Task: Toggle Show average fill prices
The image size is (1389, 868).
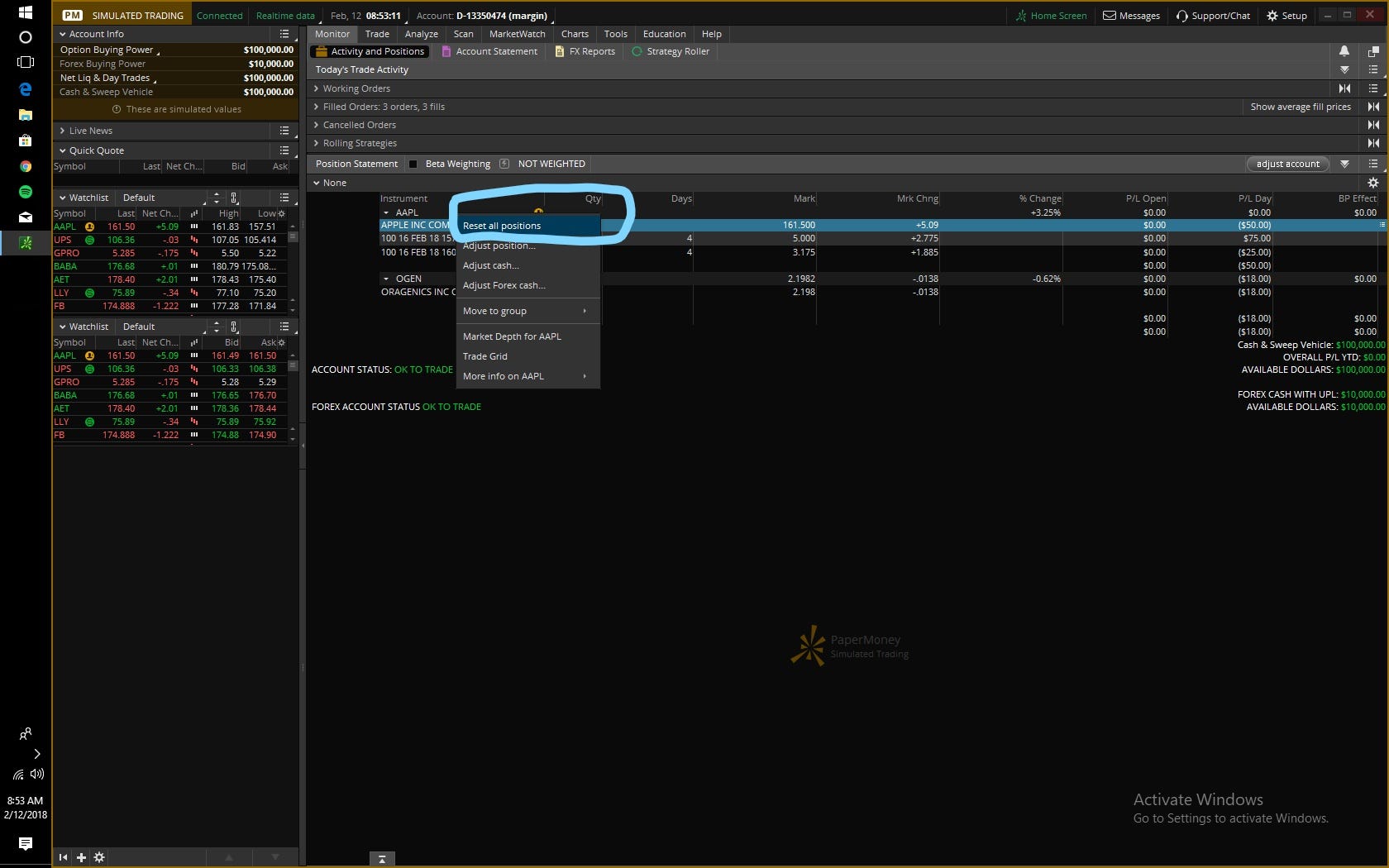Action: pos(1300,107)
